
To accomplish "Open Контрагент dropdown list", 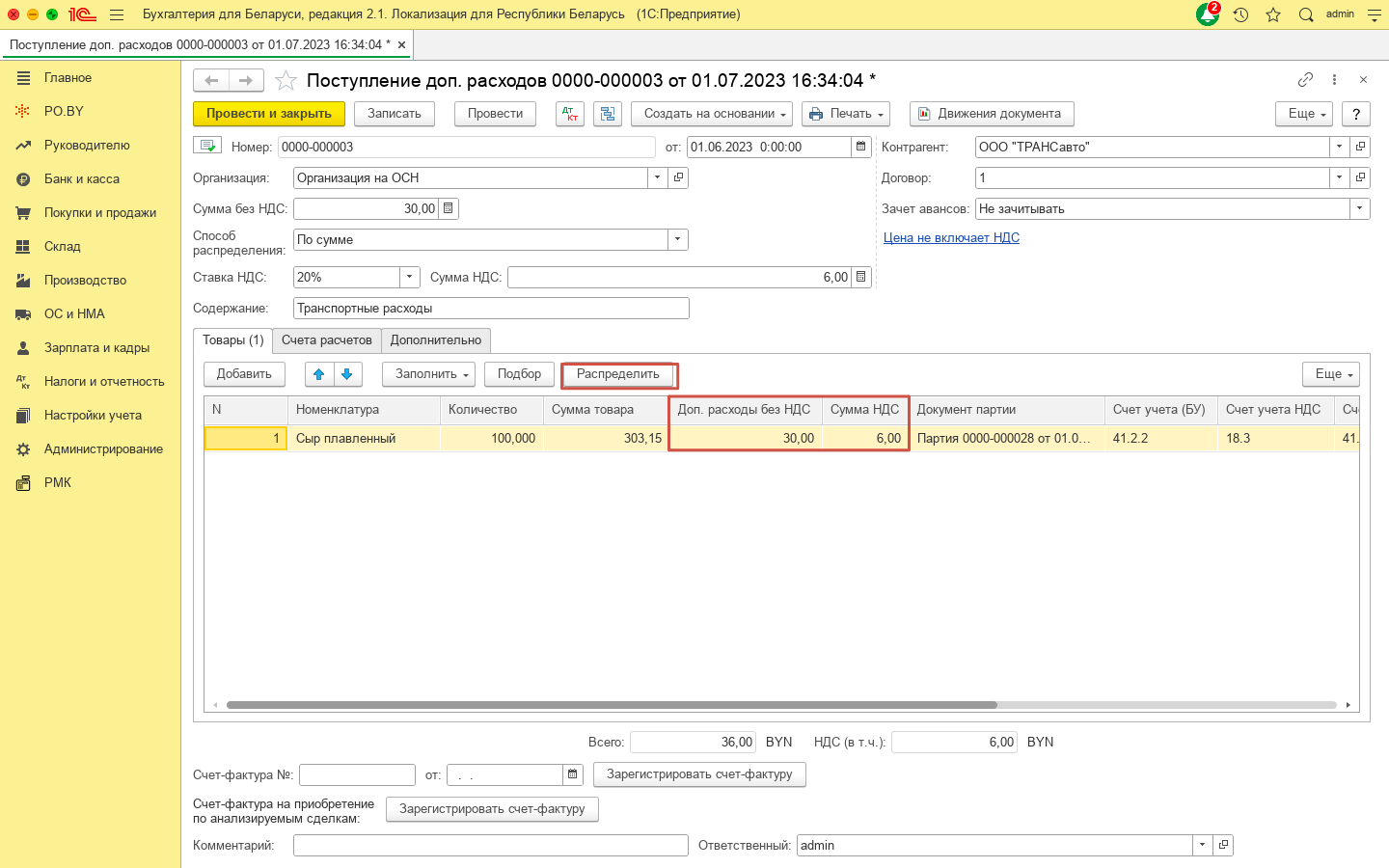I will tap(1339, 147).
